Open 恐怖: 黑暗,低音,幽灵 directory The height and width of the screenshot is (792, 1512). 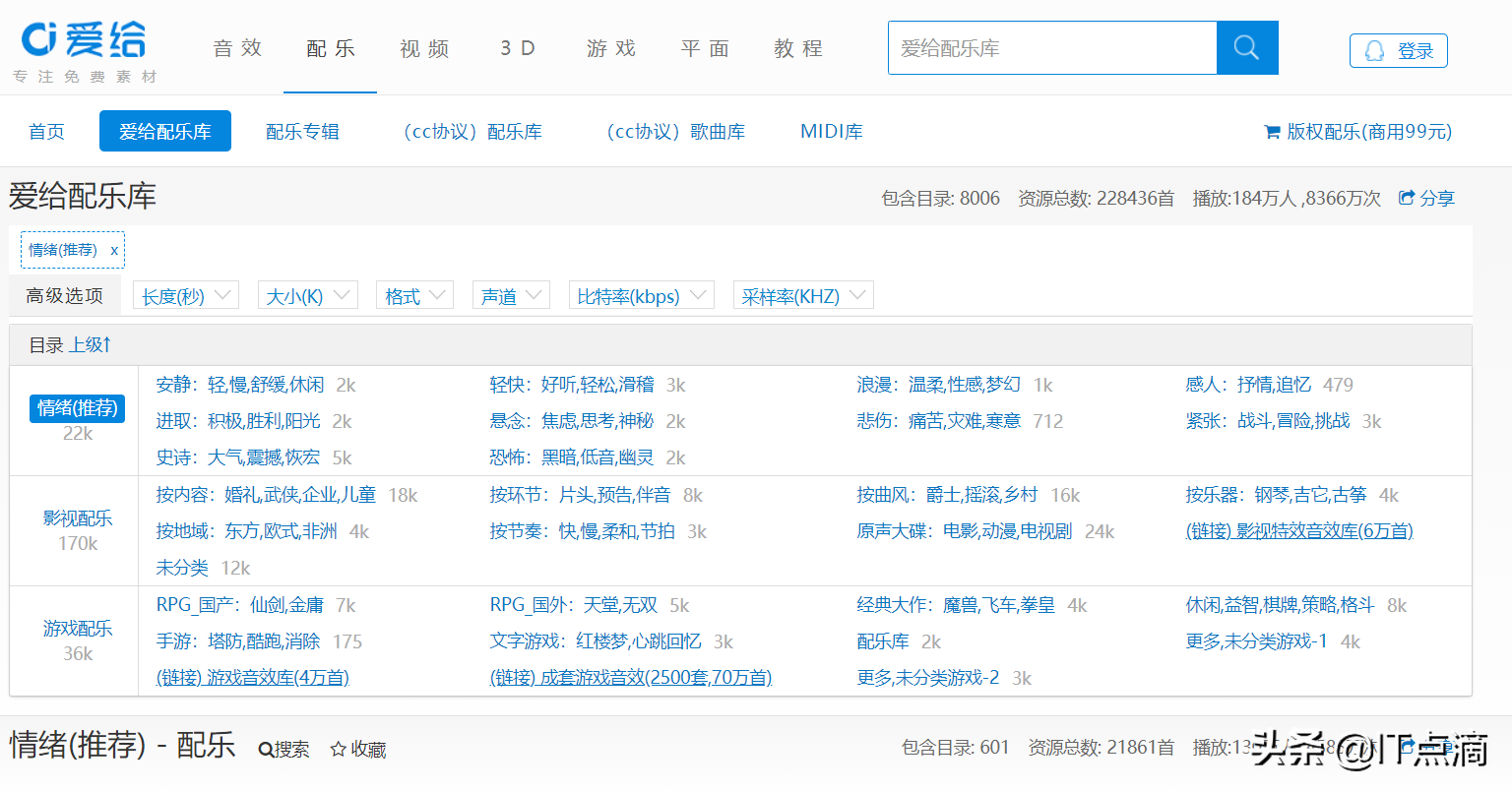(572, 457)
